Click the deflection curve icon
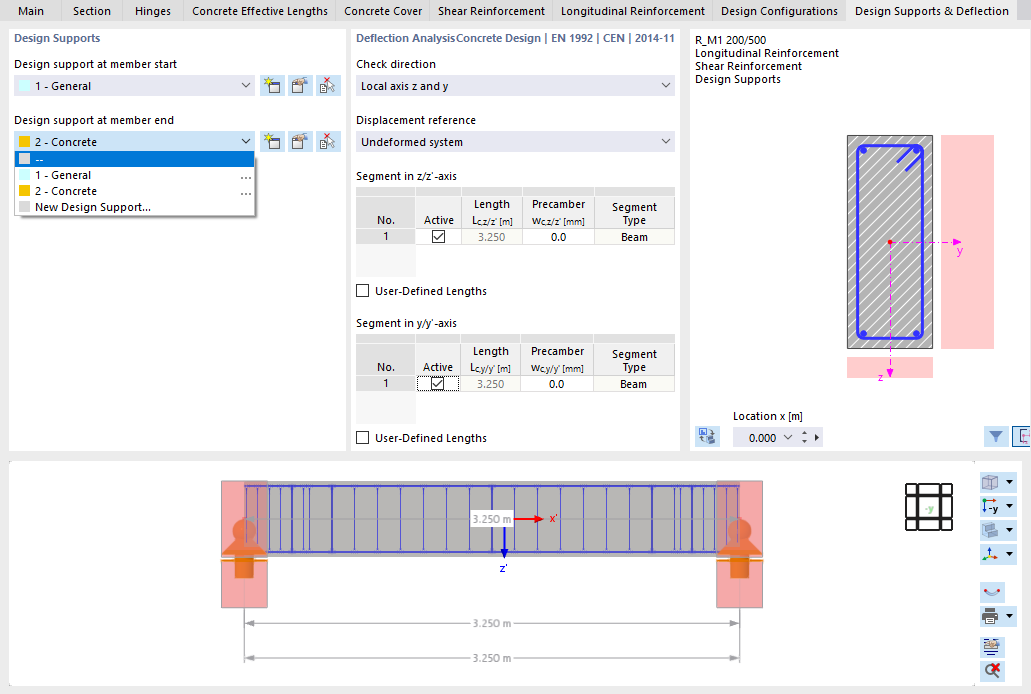Screen dimensions: 1031x694 pos(992,592)
